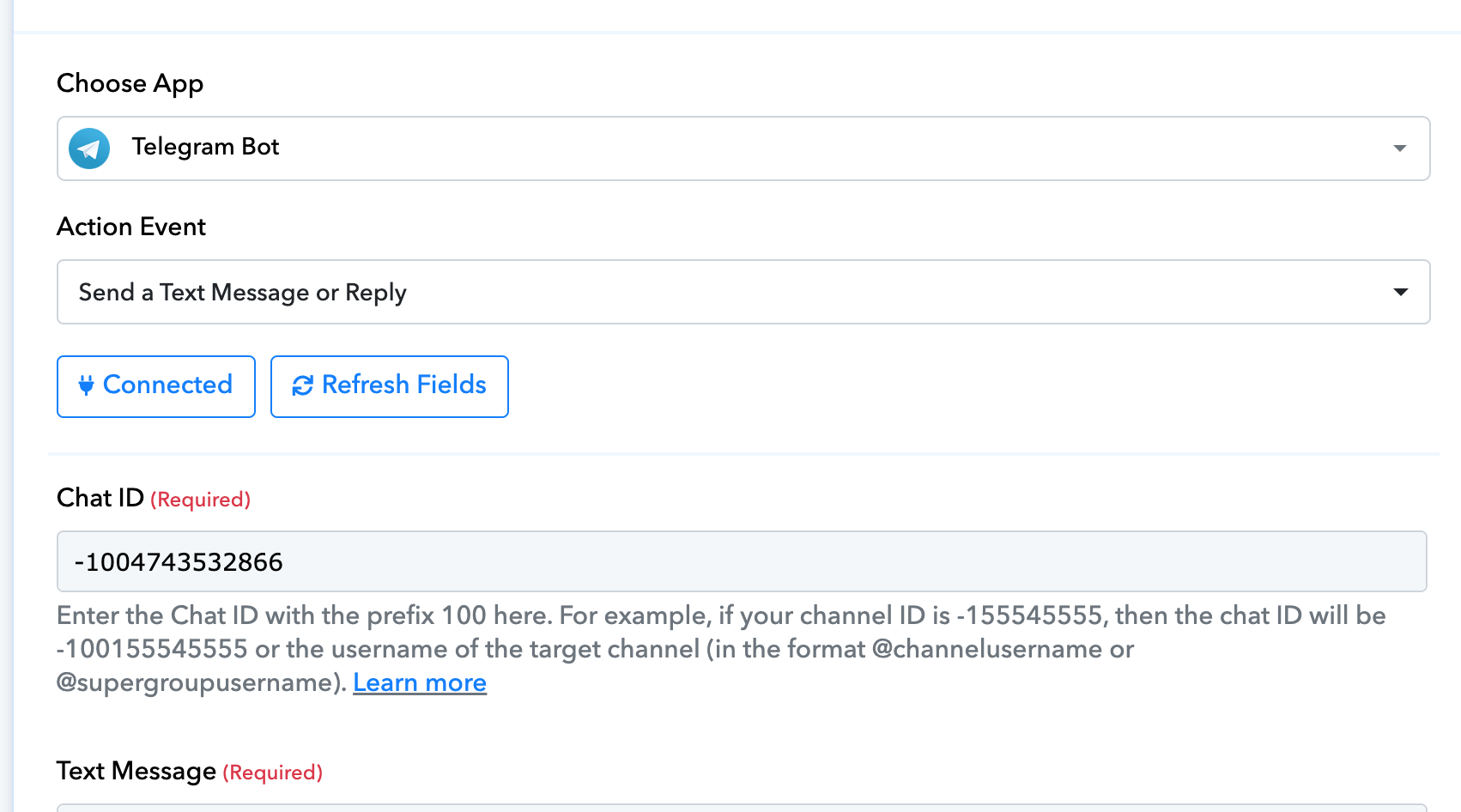Click the refresh arrows icon

click(x=303, y=386)
